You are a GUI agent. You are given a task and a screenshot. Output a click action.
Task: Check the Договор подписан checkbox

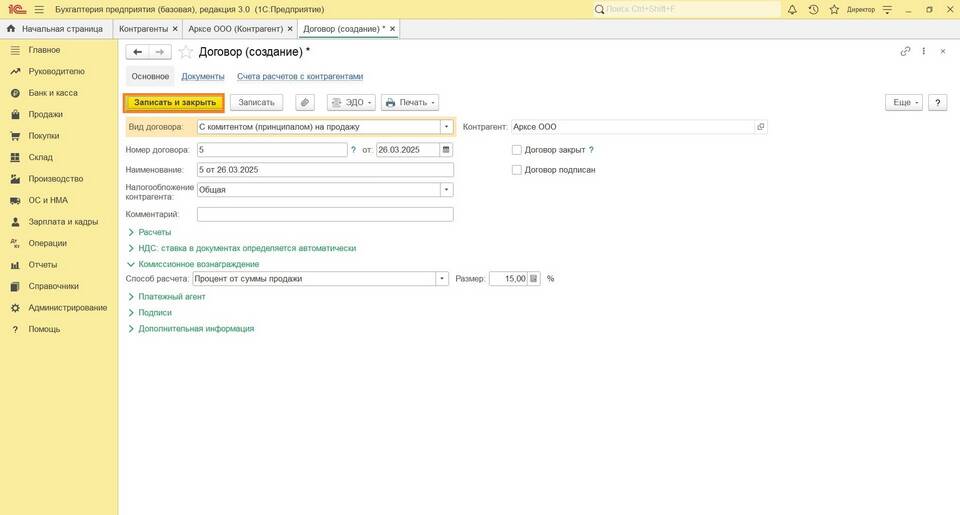click(517, 170)
